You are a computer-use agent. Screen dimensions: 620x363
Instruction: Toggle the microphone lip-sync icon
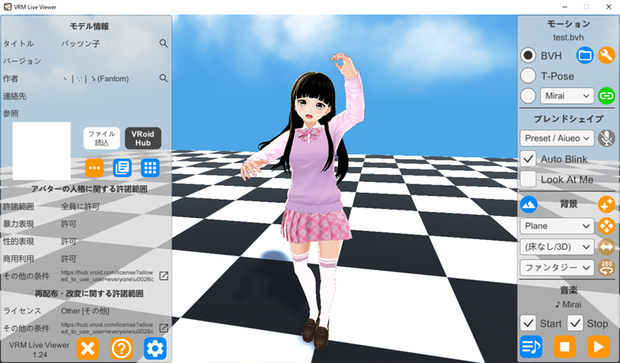[x=607, y=138]
